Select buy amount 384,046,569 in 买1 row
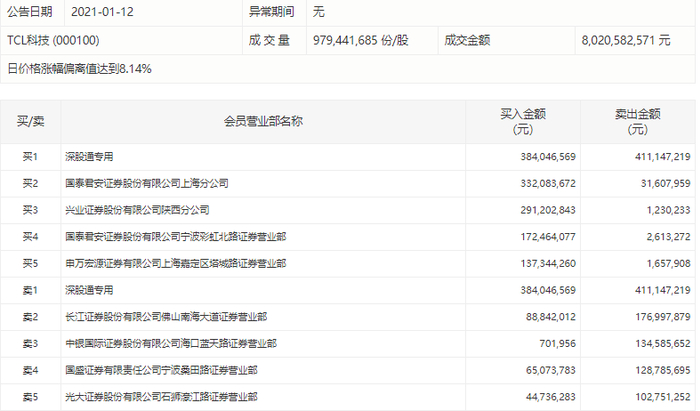This screenshot has height=411, width=700. 548,157
